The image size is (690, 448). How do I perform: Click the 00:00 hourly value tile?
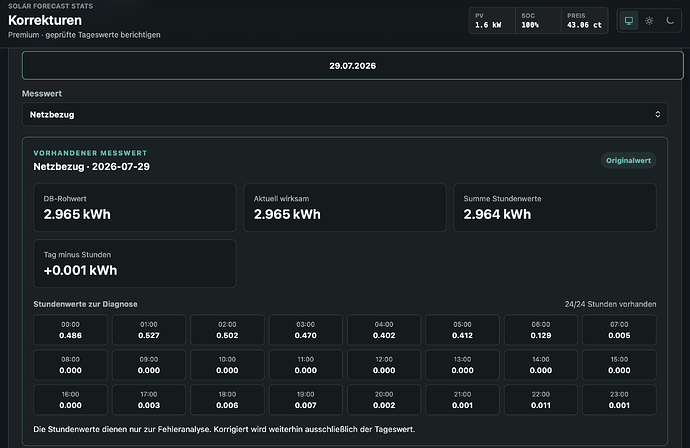70,330
